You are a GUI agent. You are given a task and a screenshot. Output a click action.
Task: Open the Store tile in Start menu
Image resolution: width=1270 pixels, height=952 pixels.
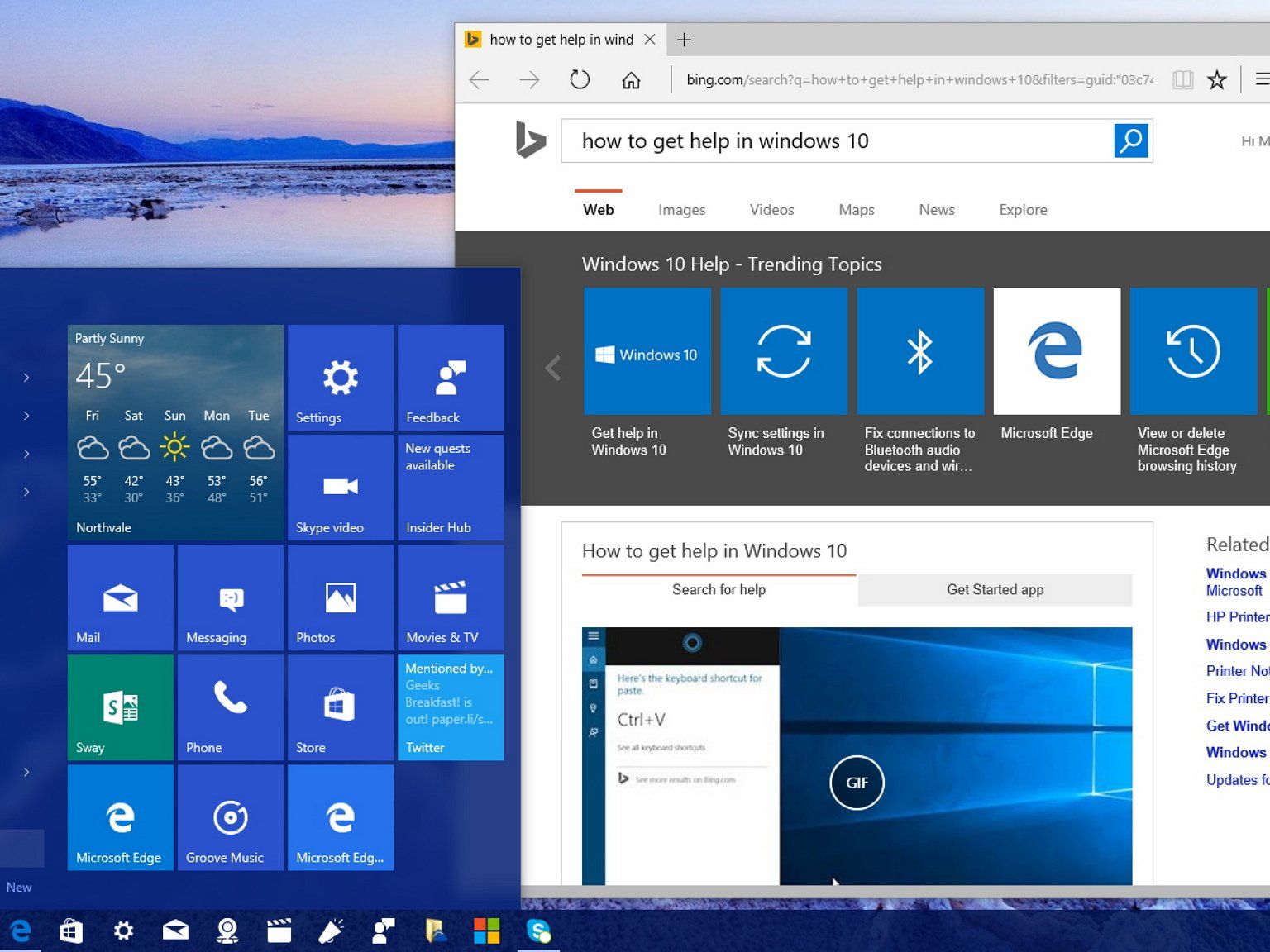click(x=341, y=707)
